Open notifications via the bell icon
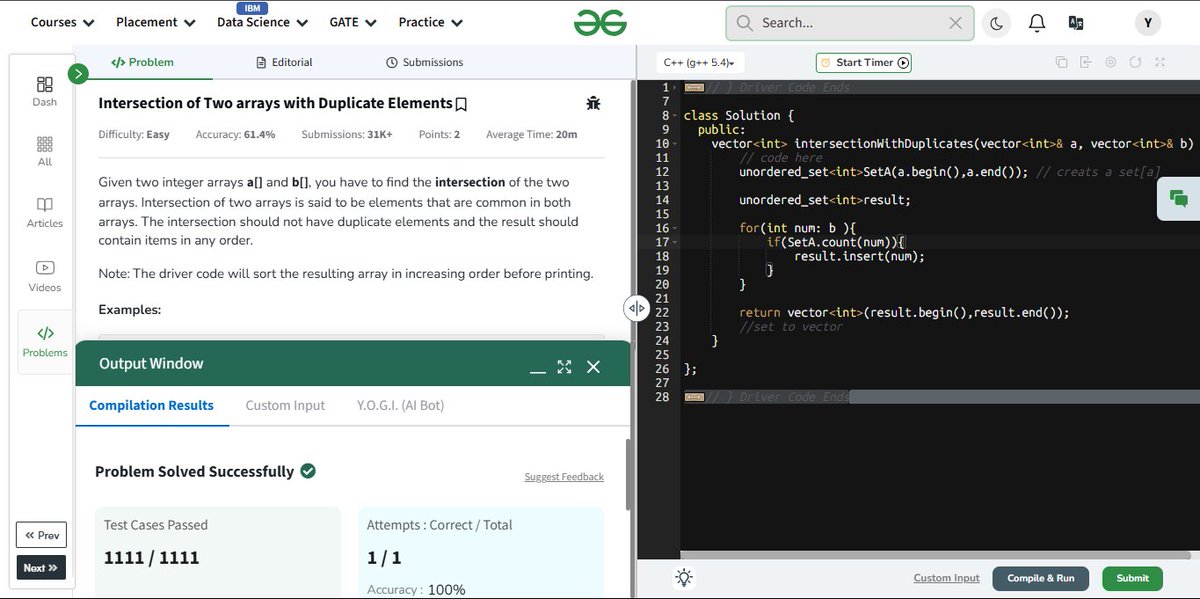1200x599 pixels. pyautogui.click(x=1037, y=22)
